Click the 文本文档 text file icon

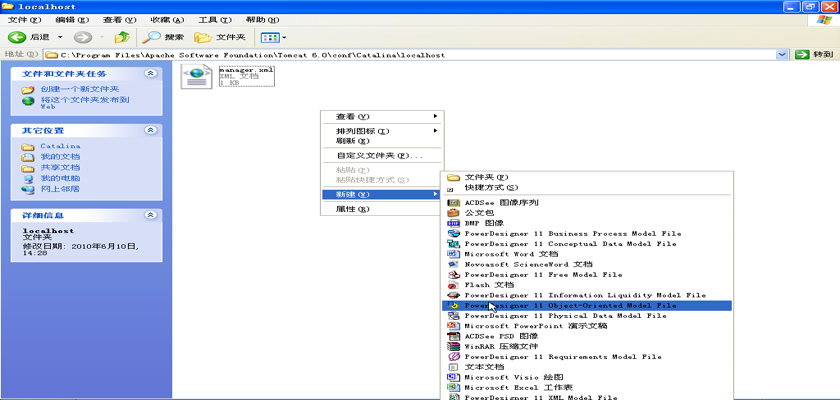click(454, 367)
